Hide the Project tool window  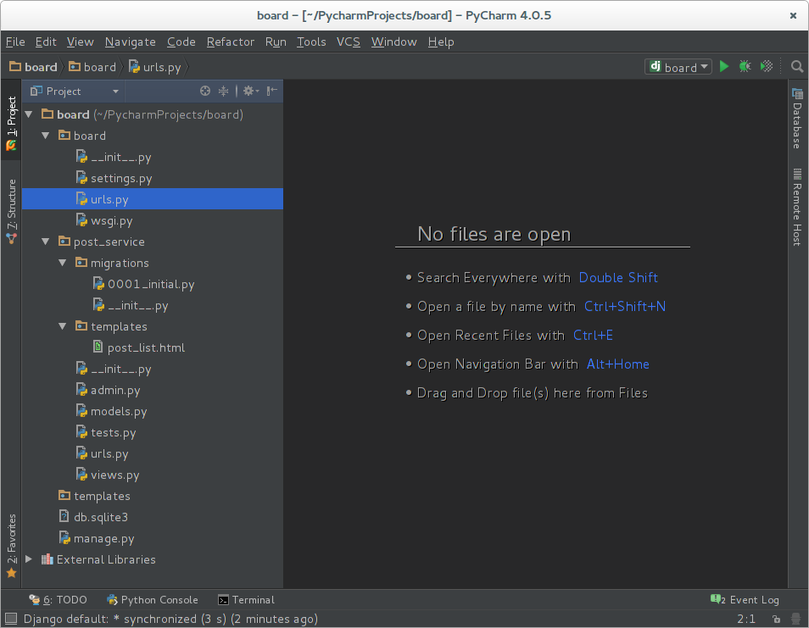272,91
